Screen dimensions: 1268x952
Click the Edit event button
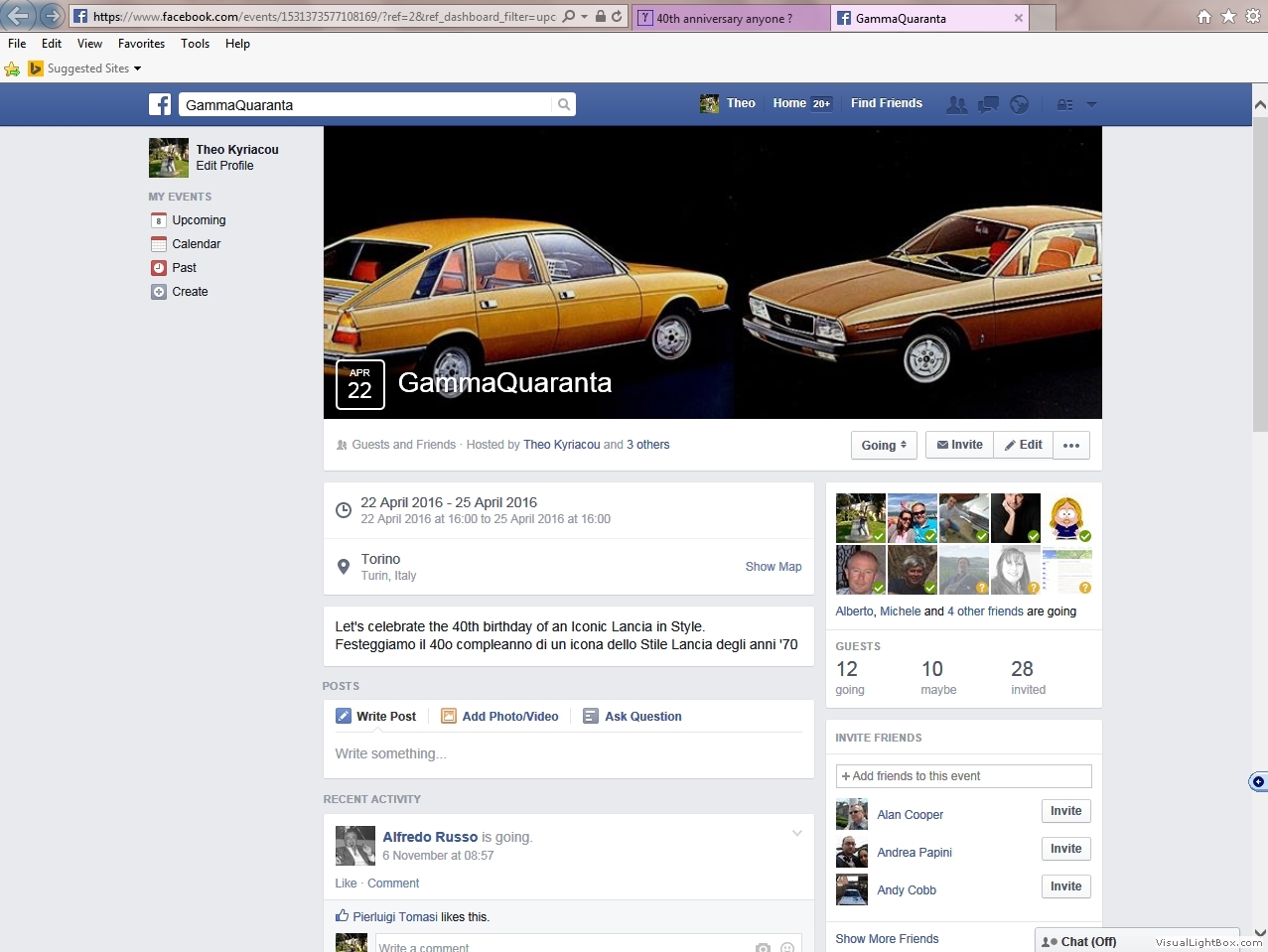point(1023,445)
